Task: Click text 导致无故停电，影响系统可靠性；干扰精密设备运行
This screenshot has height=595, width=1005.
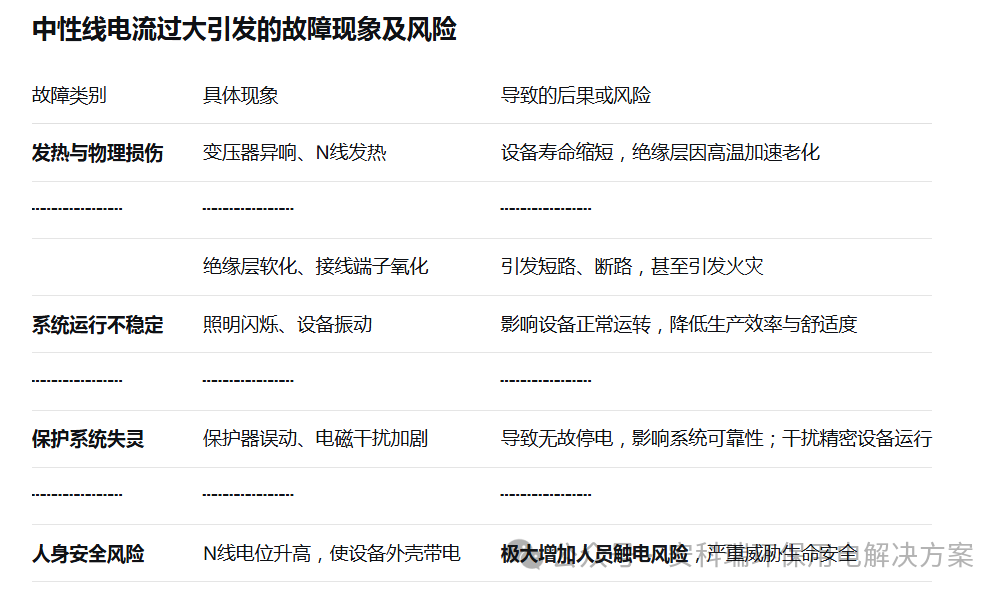Action: pos(716,439)
